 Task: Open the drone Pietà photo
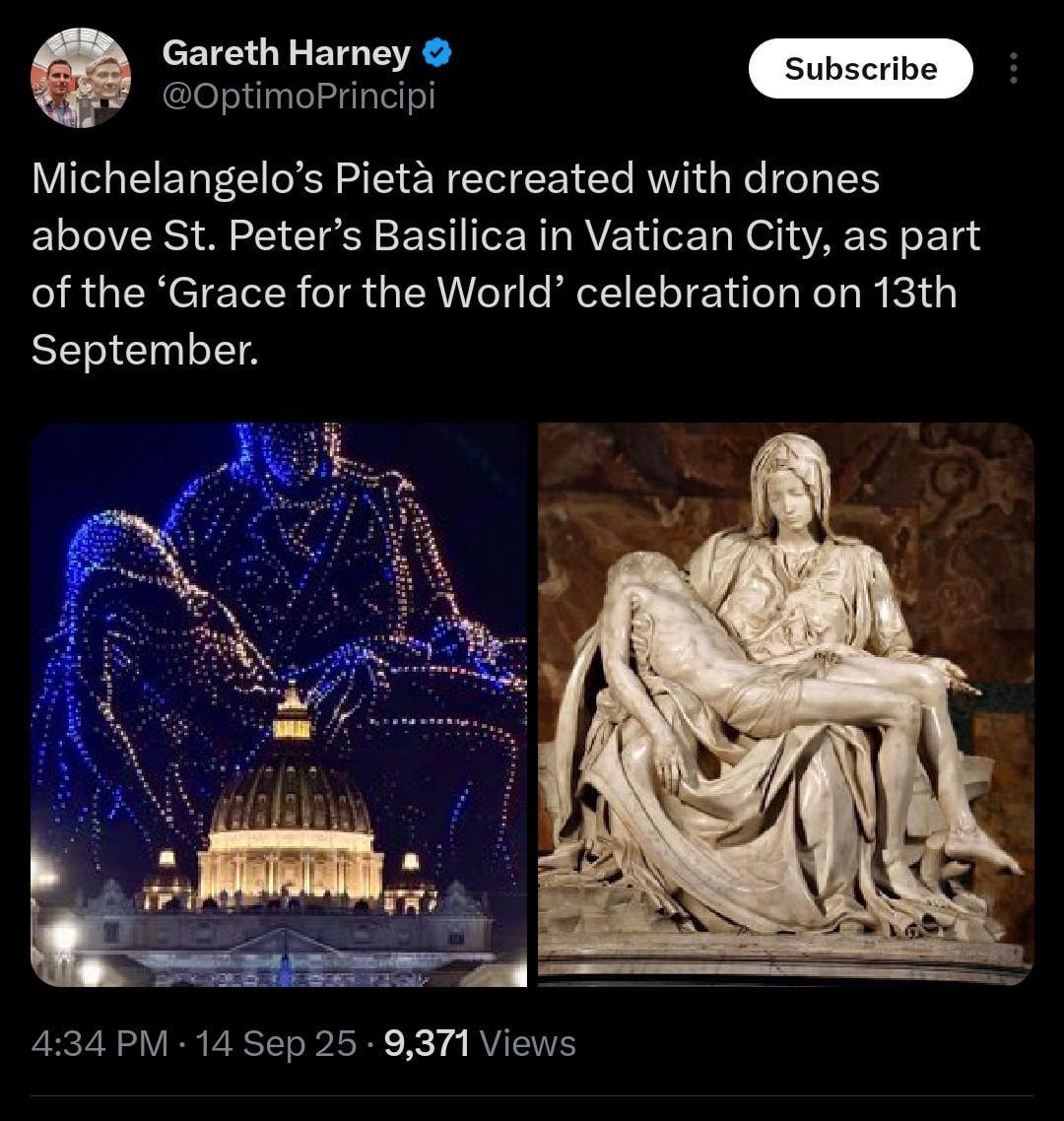pos(279,704)
